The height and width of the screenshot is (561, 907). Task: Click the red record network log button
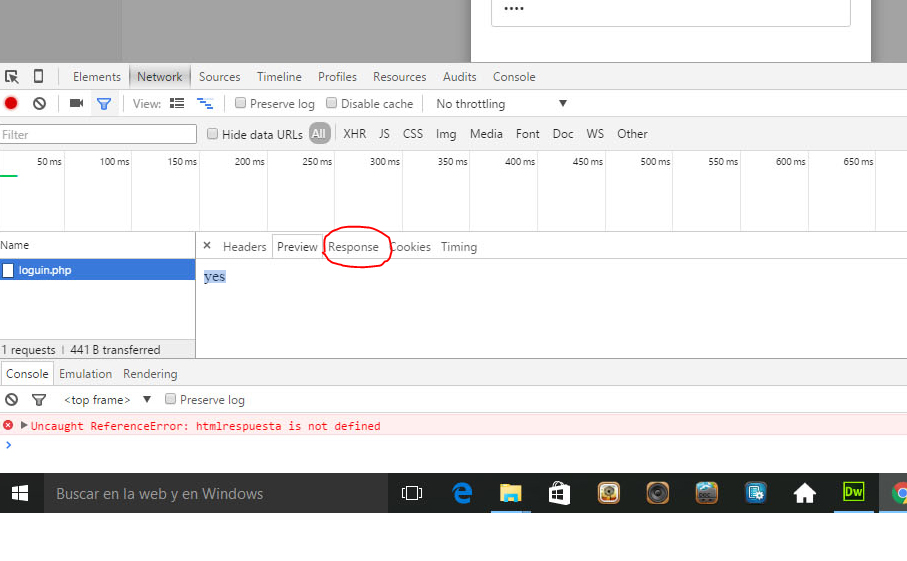[x=11, y=103]
